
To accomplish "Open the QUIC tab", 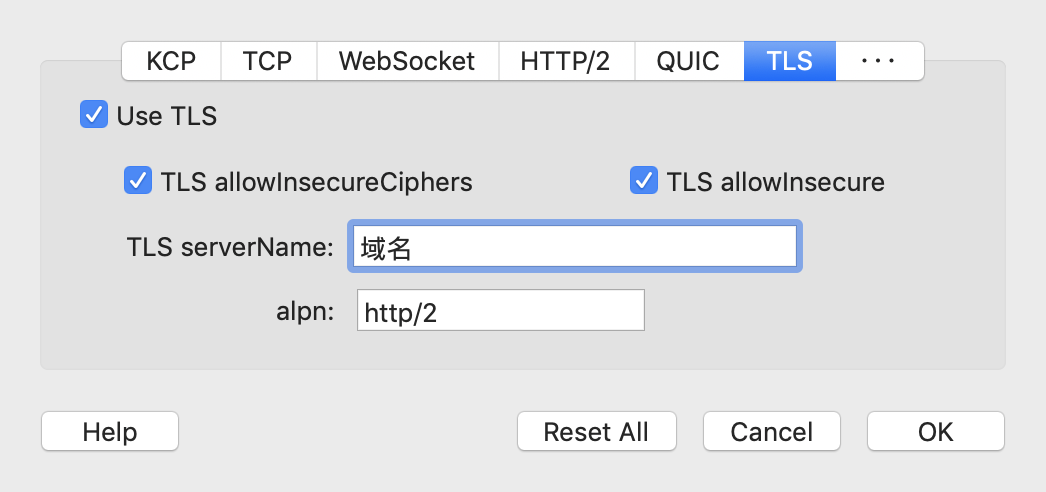I will point(689,61).
